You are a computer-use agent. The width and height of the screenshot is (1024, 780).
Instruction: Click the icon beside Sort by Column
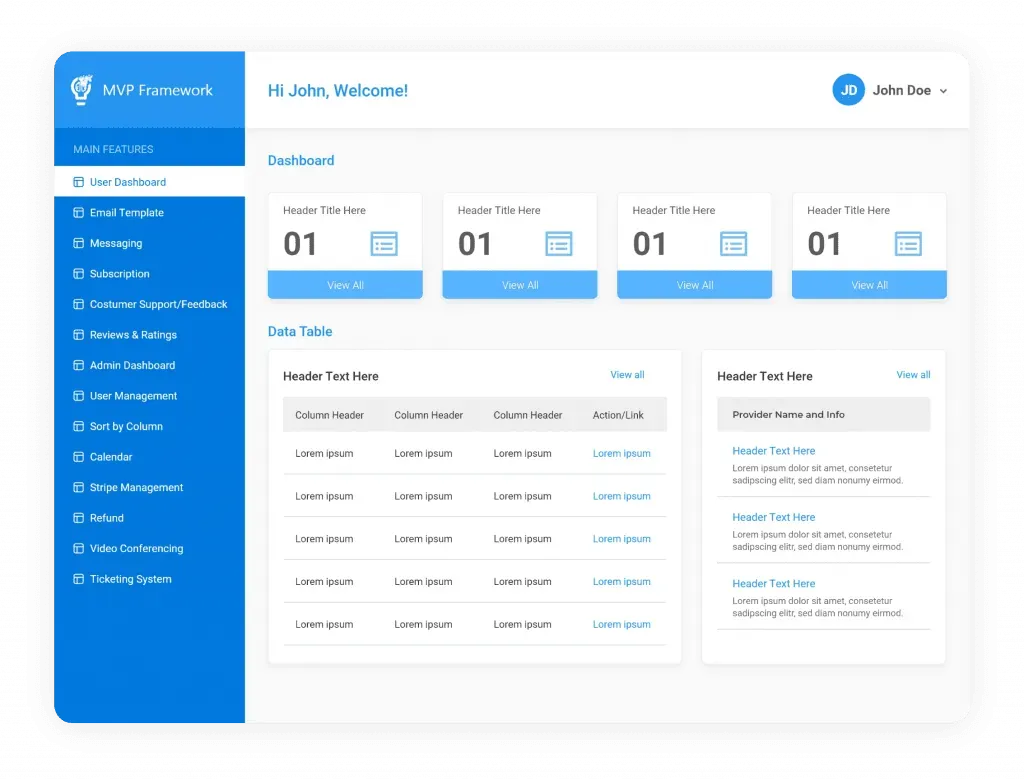click(x=78, y=426)
